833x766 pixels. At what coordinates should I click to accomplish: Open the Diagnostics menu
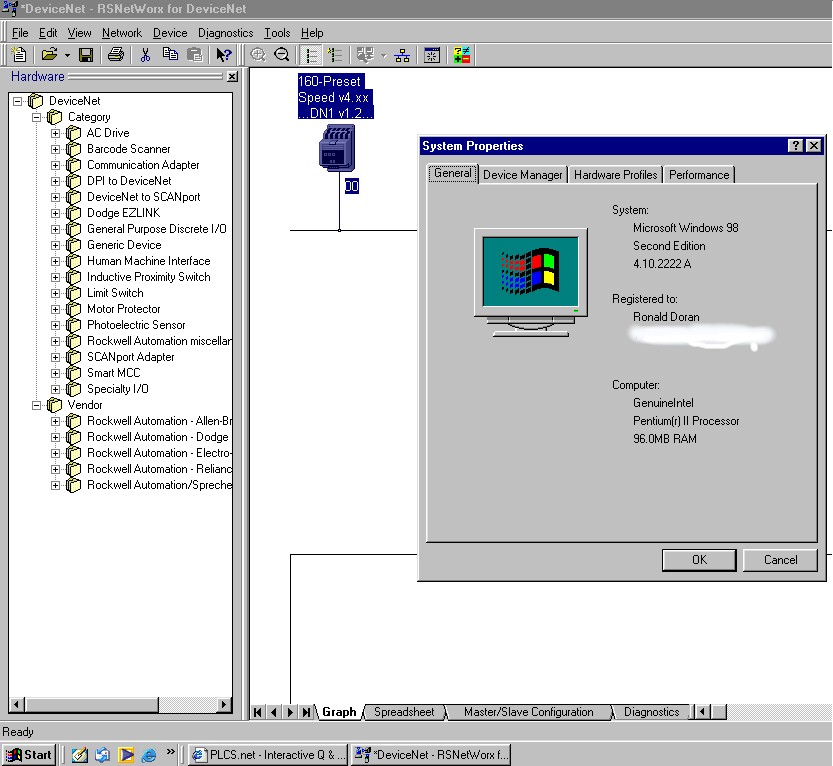225,33
